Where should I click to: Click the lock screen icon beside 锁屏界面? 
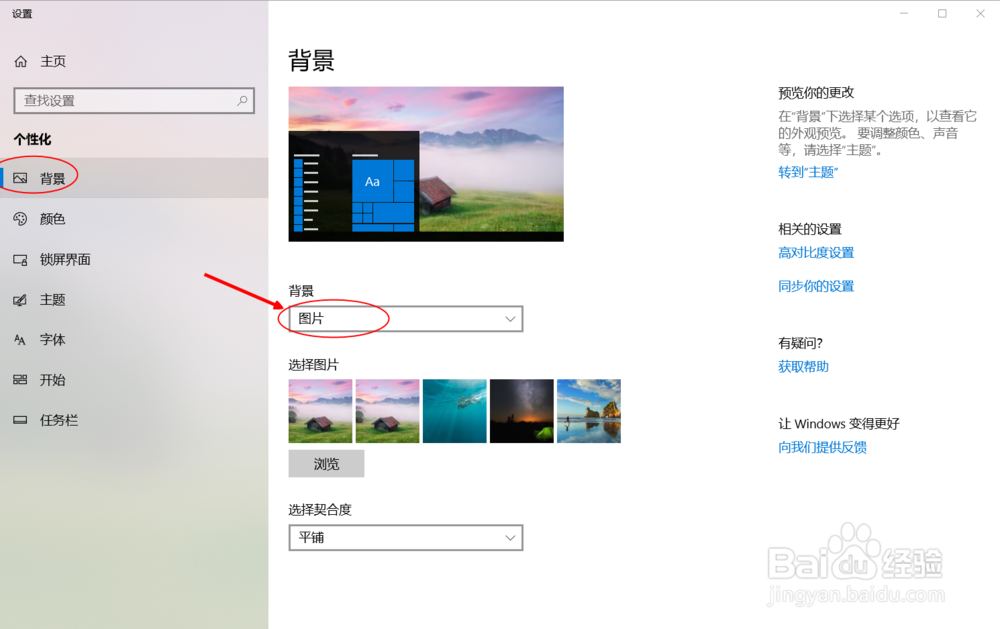[x=20, y=260]
